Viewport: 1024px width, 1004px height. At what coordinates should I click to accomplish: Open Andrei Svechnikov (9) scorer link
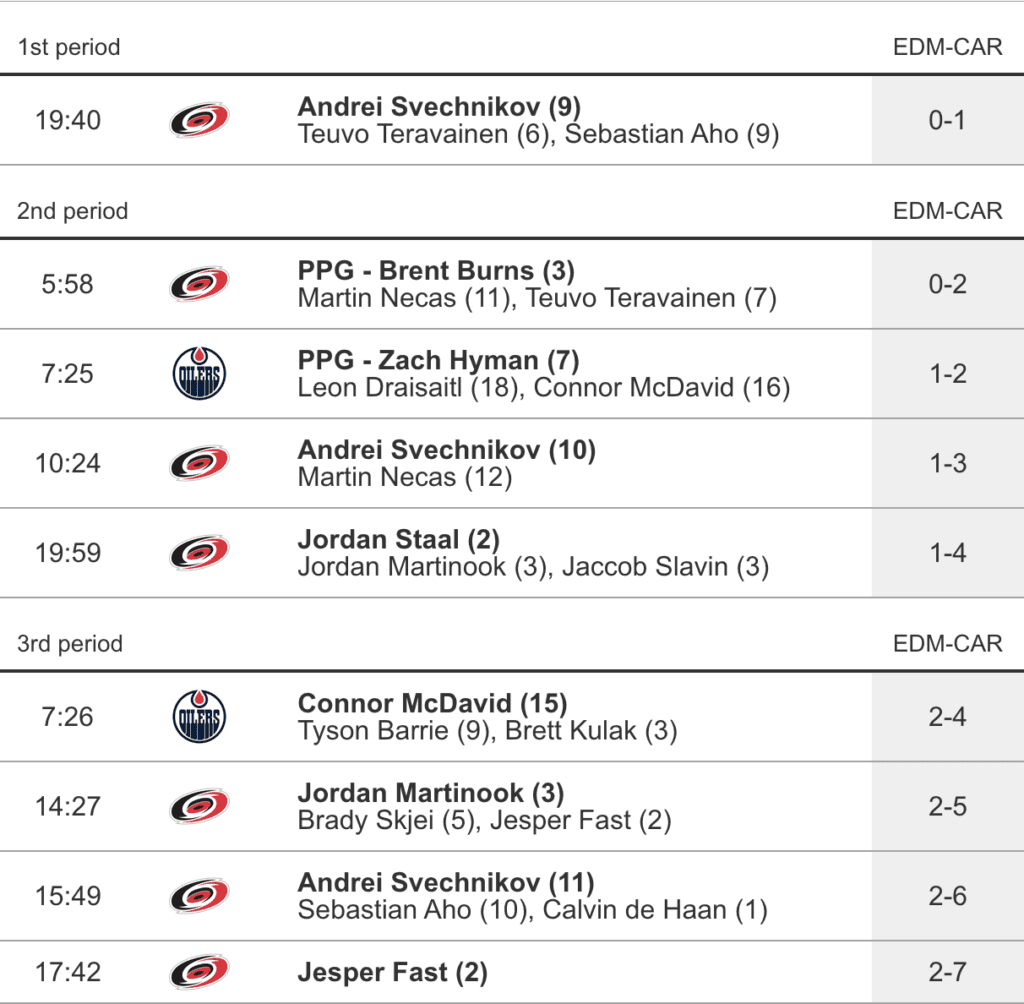tap(439, 106)
